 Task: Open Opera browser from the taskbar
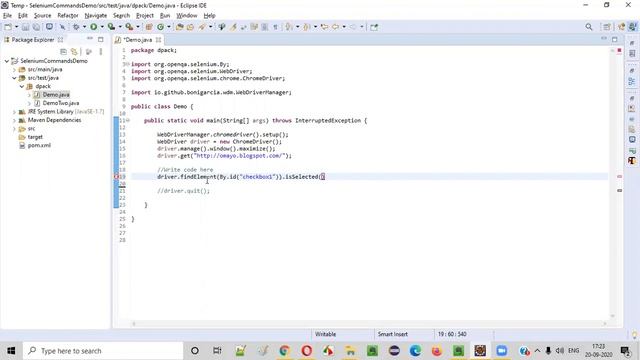click(307, 351)
